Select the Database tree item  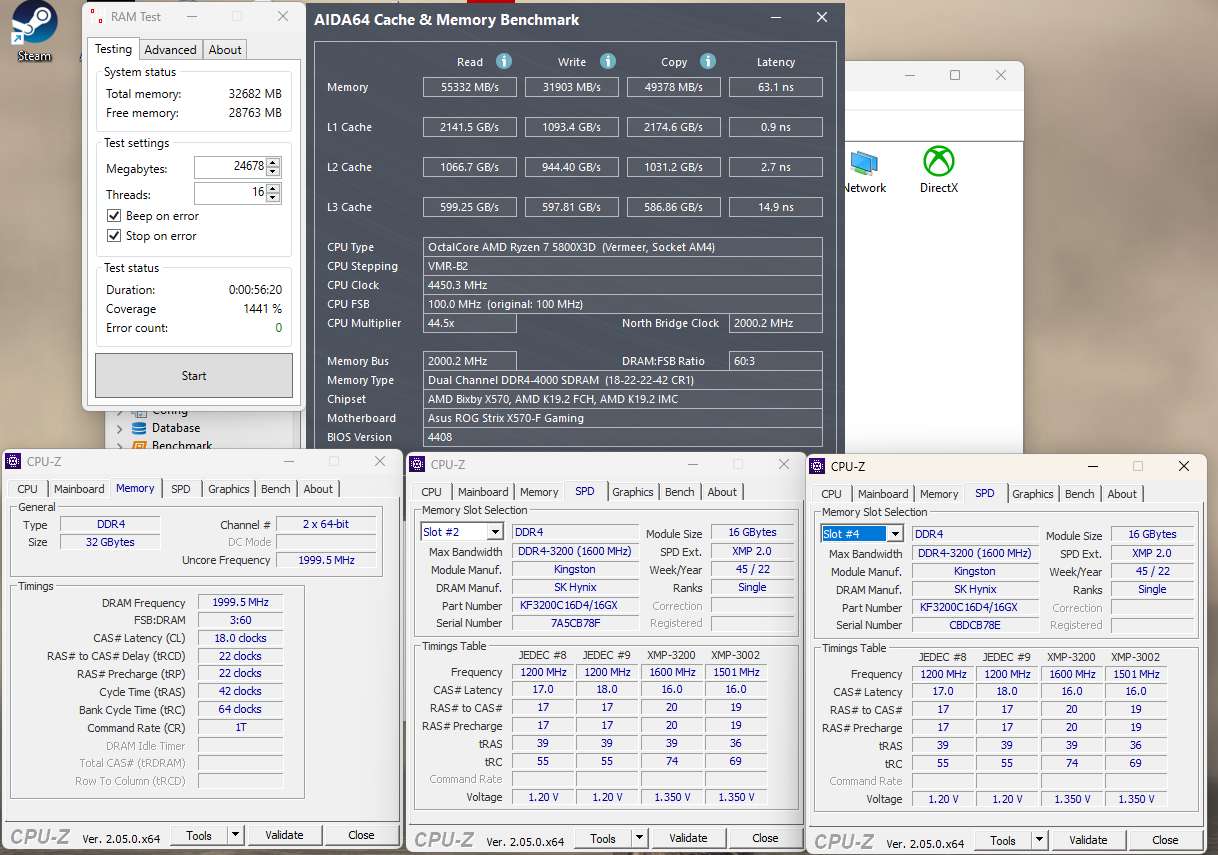click(176, 428)
